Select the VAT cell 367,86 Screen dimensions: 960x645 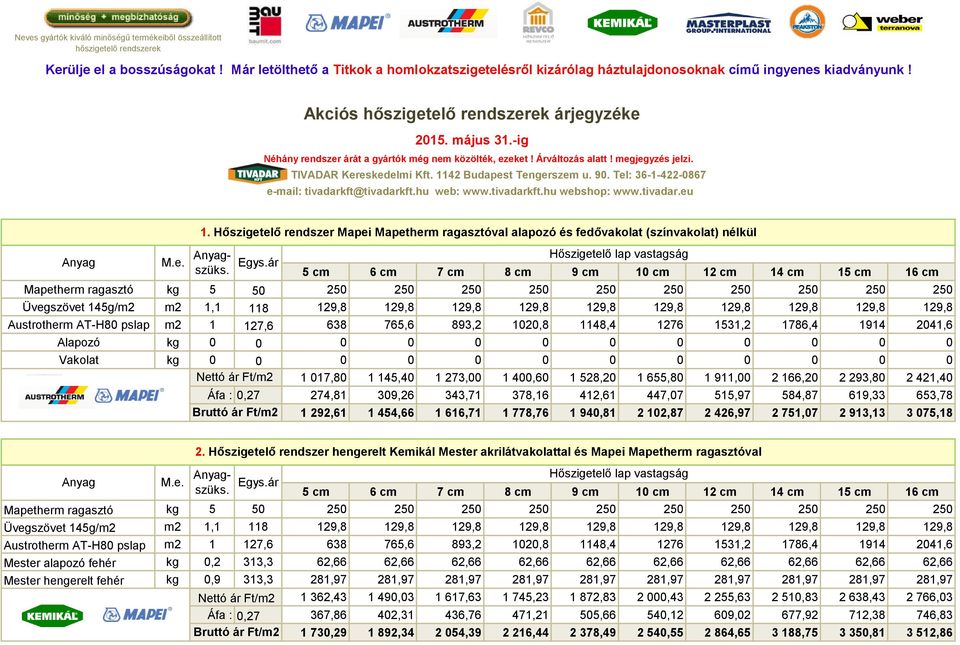click(x=315, y=615)
